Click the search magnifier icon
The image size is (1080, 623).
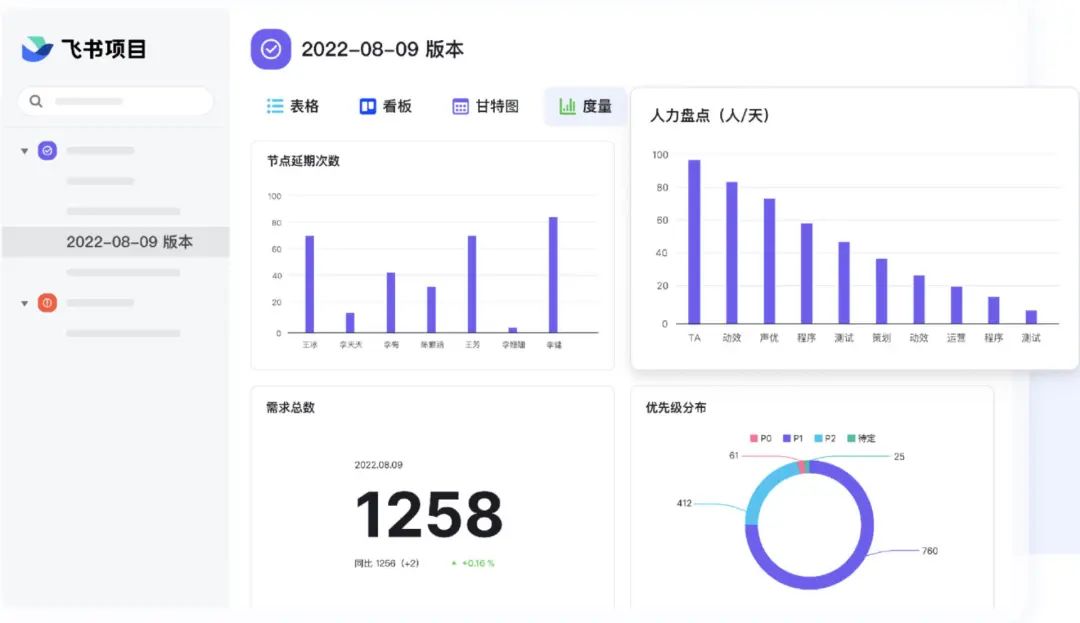[x=36, y=101]
